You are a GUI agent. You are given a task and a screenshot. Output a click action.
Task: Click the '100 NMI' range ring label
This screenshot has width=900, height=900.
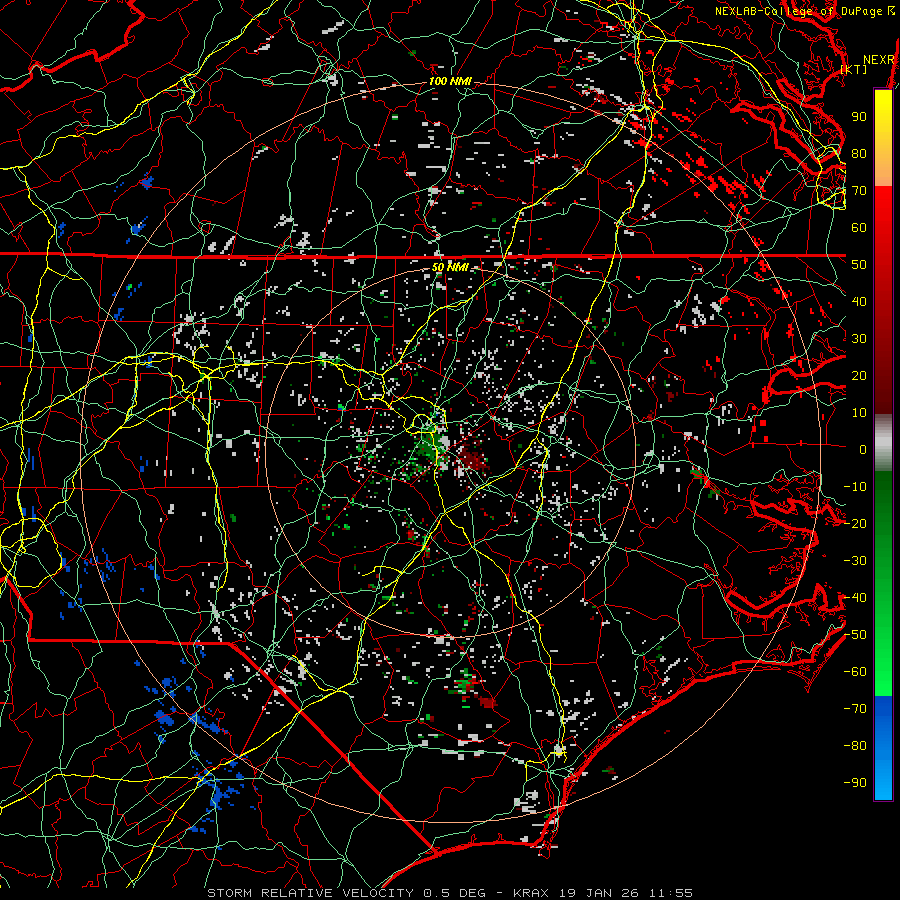(450, 82)
